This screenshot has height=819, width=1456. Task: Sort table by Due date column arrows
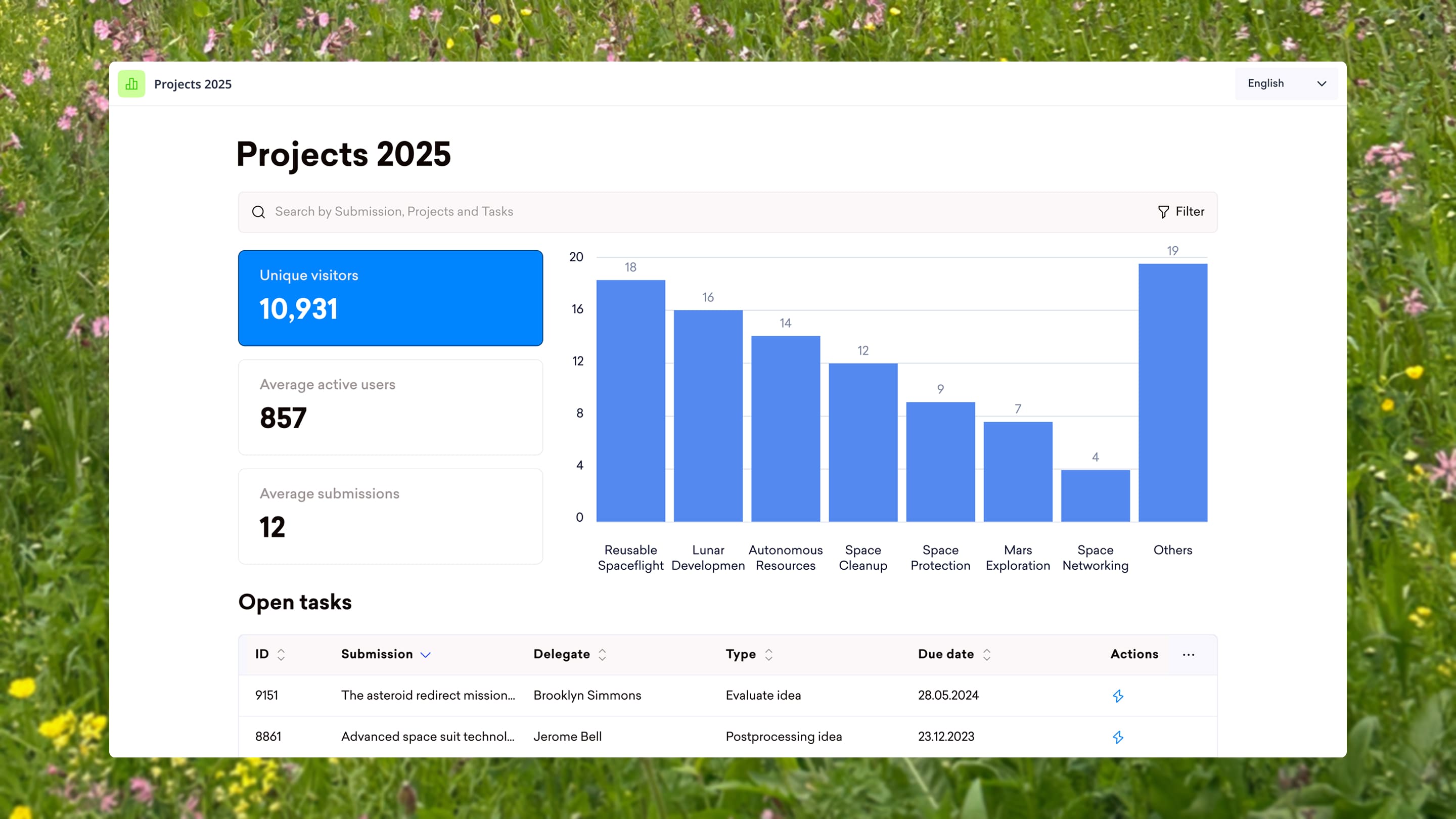point(986,655)
